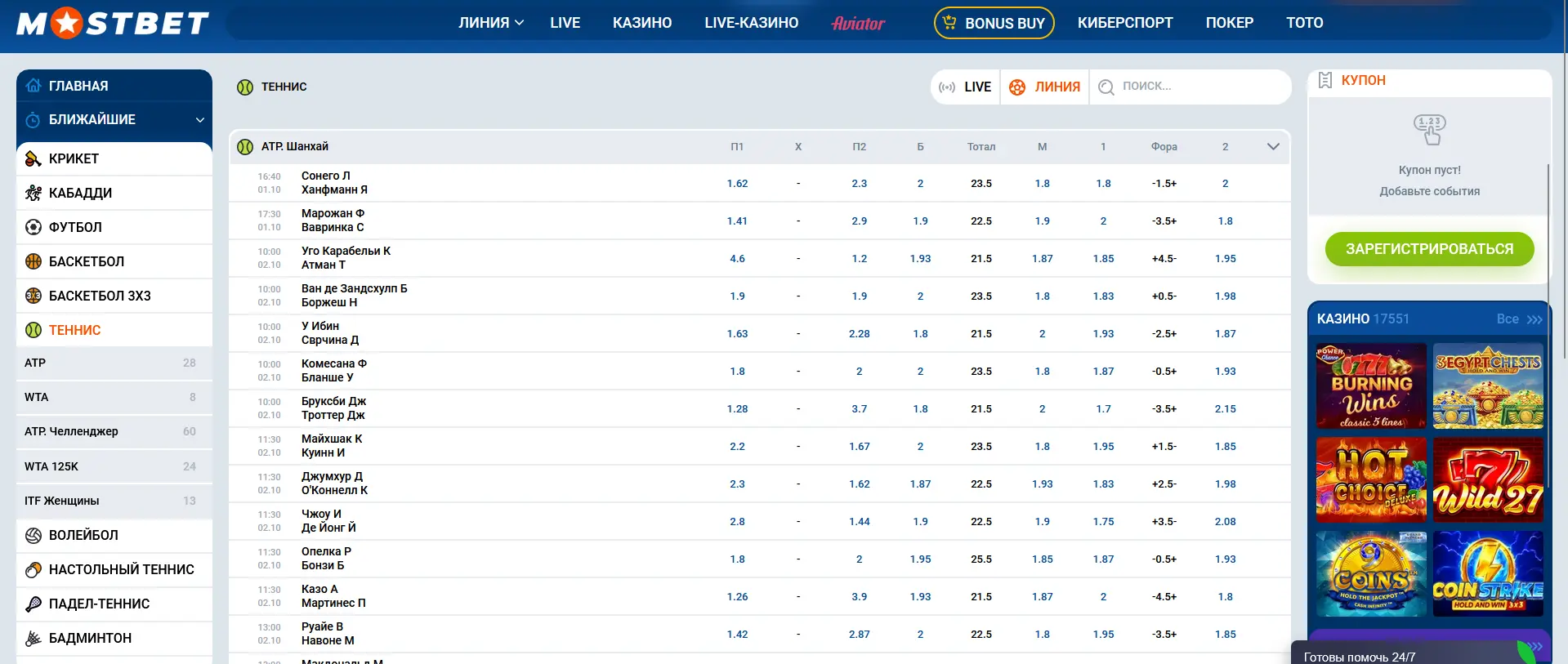Select the cricket icon in sidebar
Image resolution: width=1568 pixels, height=664 pixels.
pos(34,158)
